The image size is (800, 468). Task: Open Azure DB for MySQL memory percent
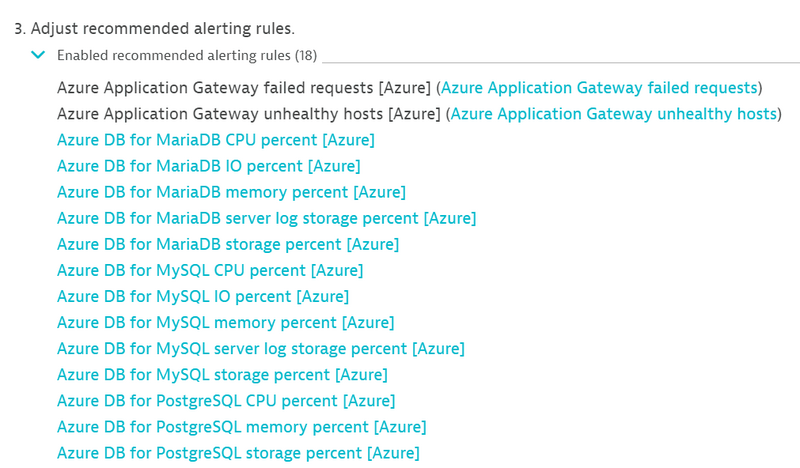tap(225, 322)
